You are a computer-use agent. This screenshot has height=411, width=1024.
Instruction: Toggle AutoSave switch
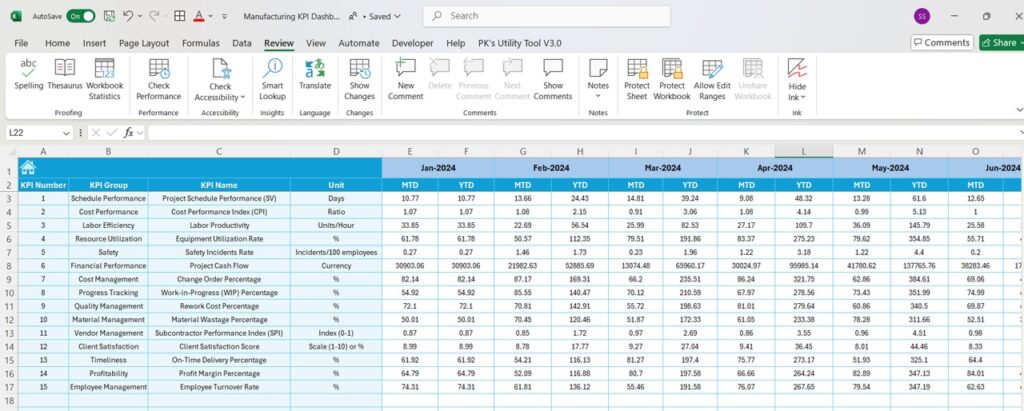[x=80, y=16]
